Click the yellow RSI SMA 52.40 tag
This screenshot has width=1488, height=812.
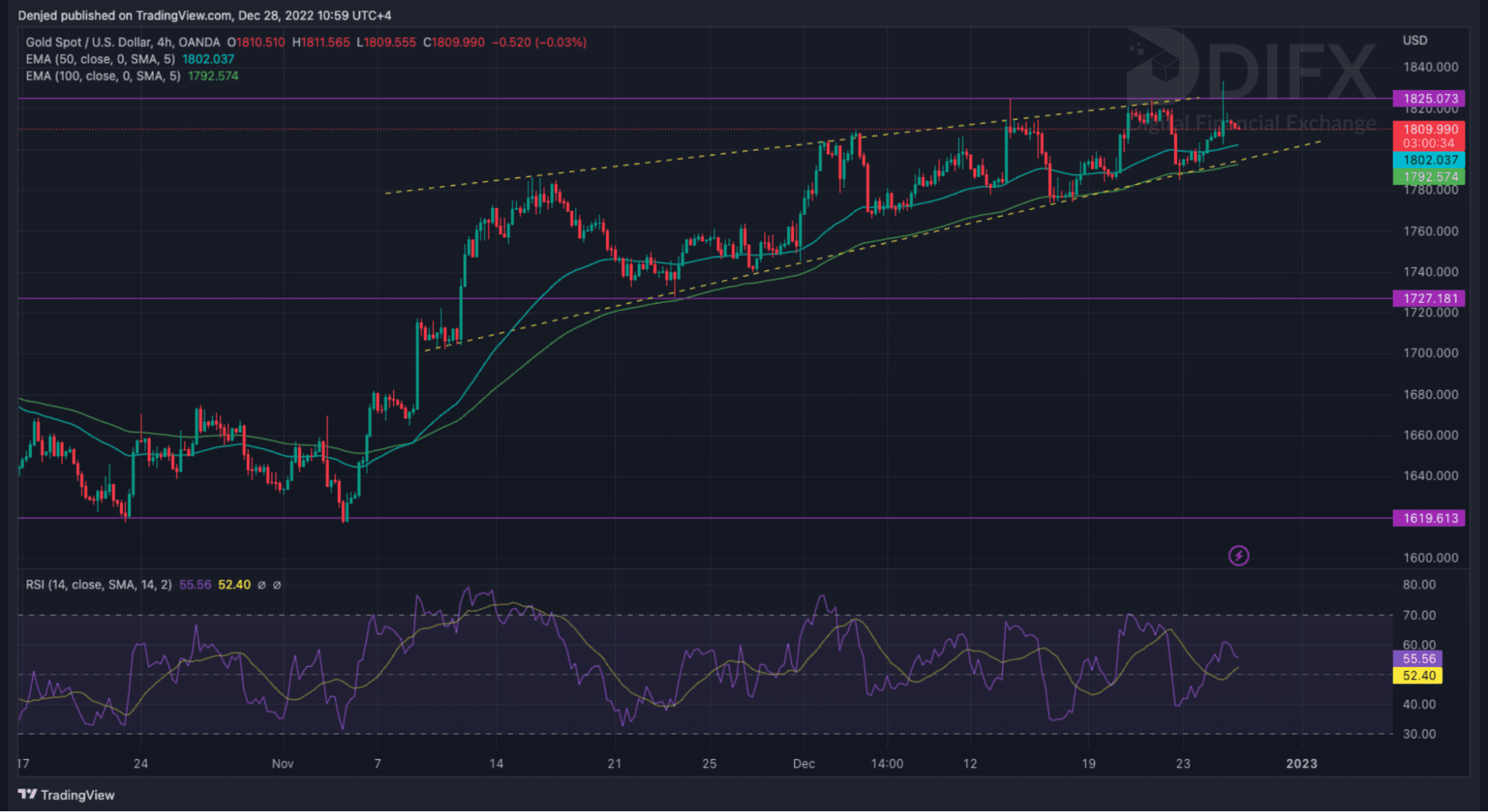click(1418, 676)
